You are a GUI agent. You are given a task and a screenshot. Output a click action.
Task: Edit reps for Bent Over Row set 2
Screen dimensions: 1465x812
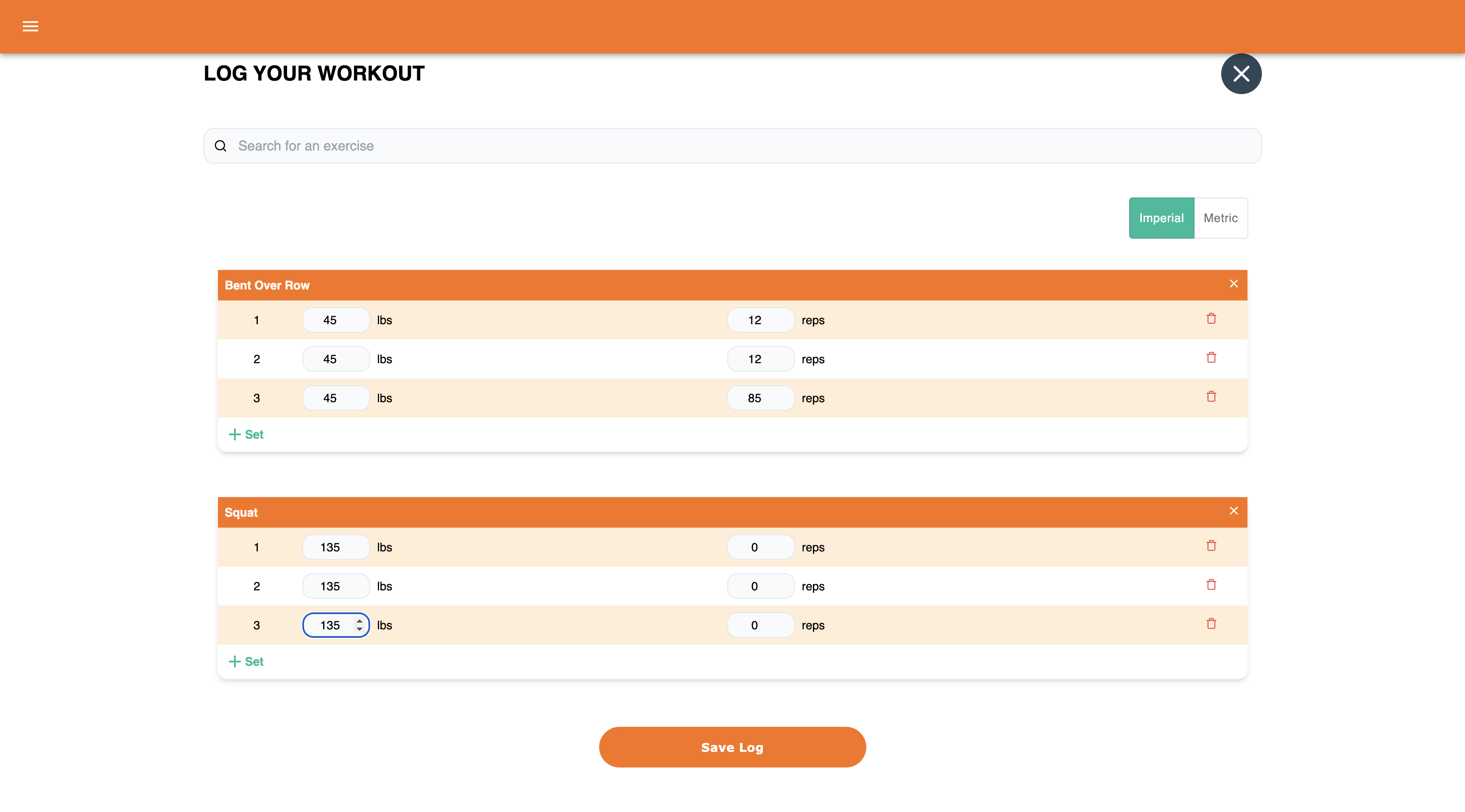[x=760, y=359]
